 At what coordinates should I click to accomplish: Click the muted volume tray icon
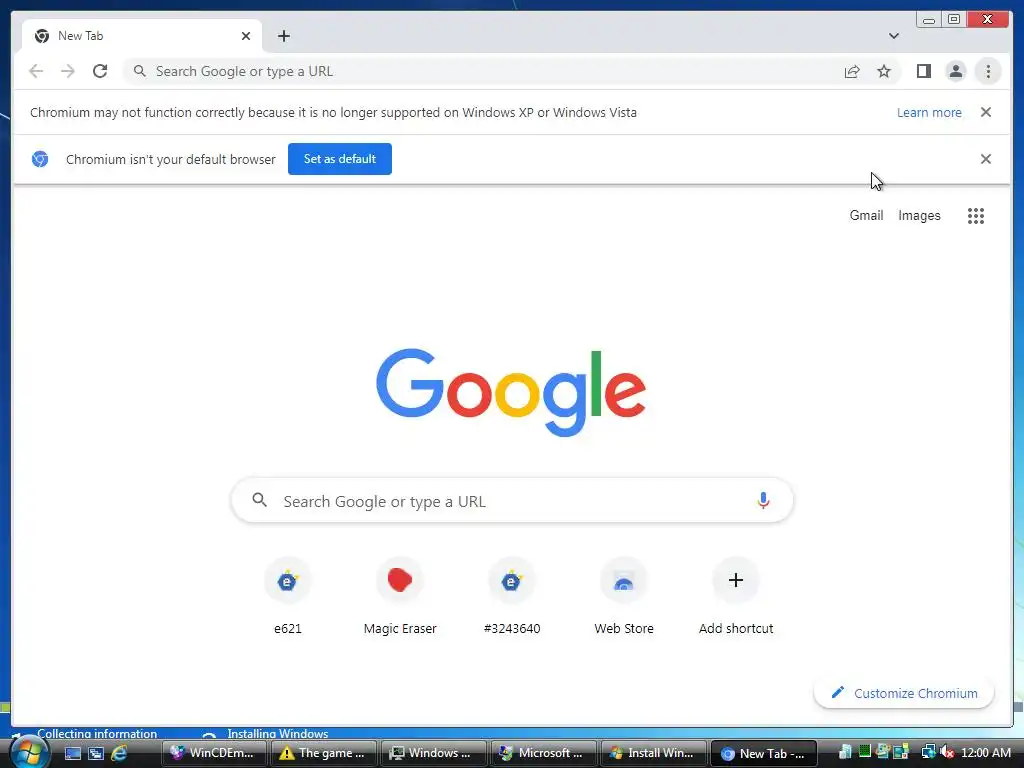pyautogui.click(x=947, y=753)
